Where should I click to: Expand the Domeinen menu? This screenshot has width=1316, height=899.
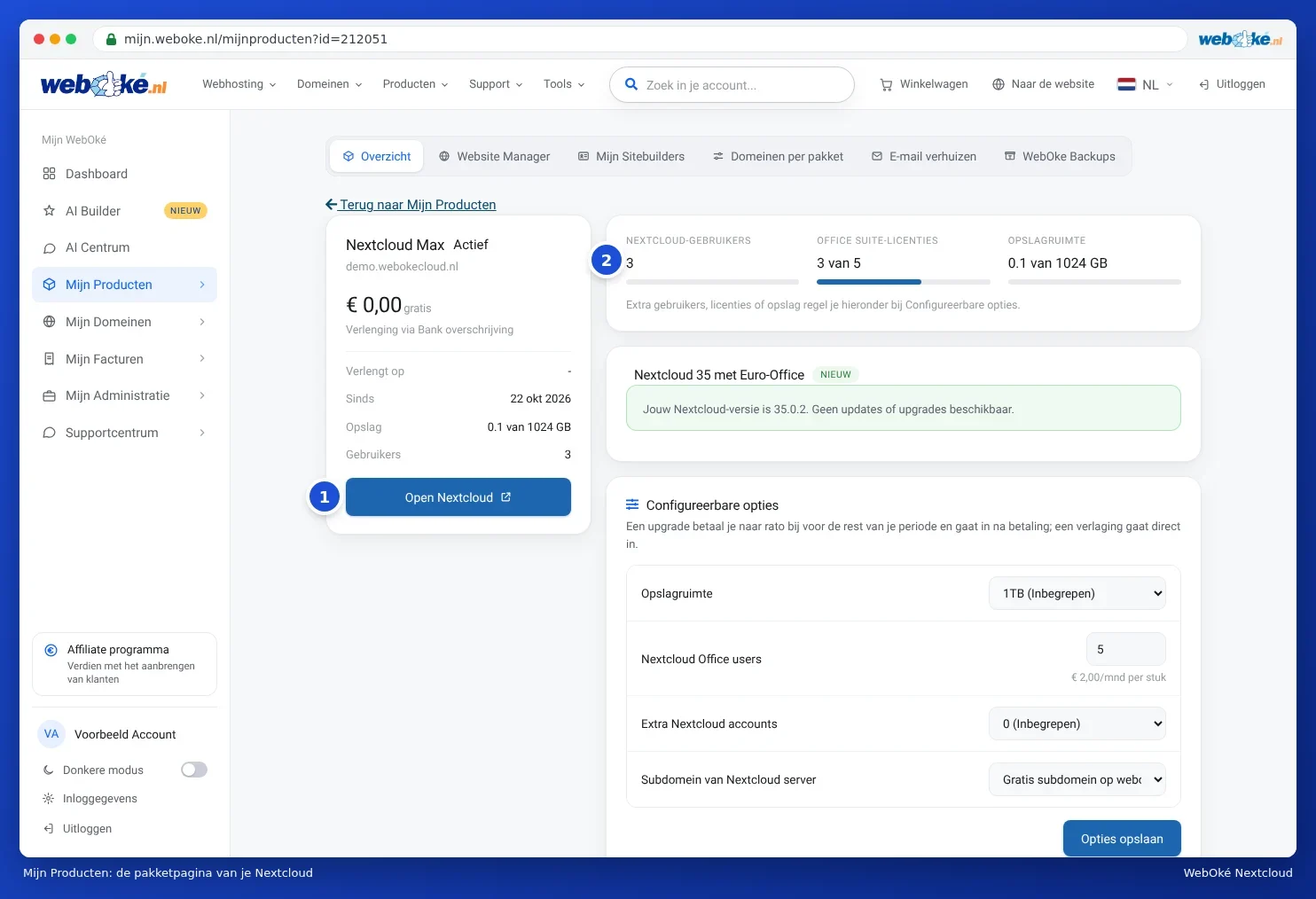(x=330, y=84)
